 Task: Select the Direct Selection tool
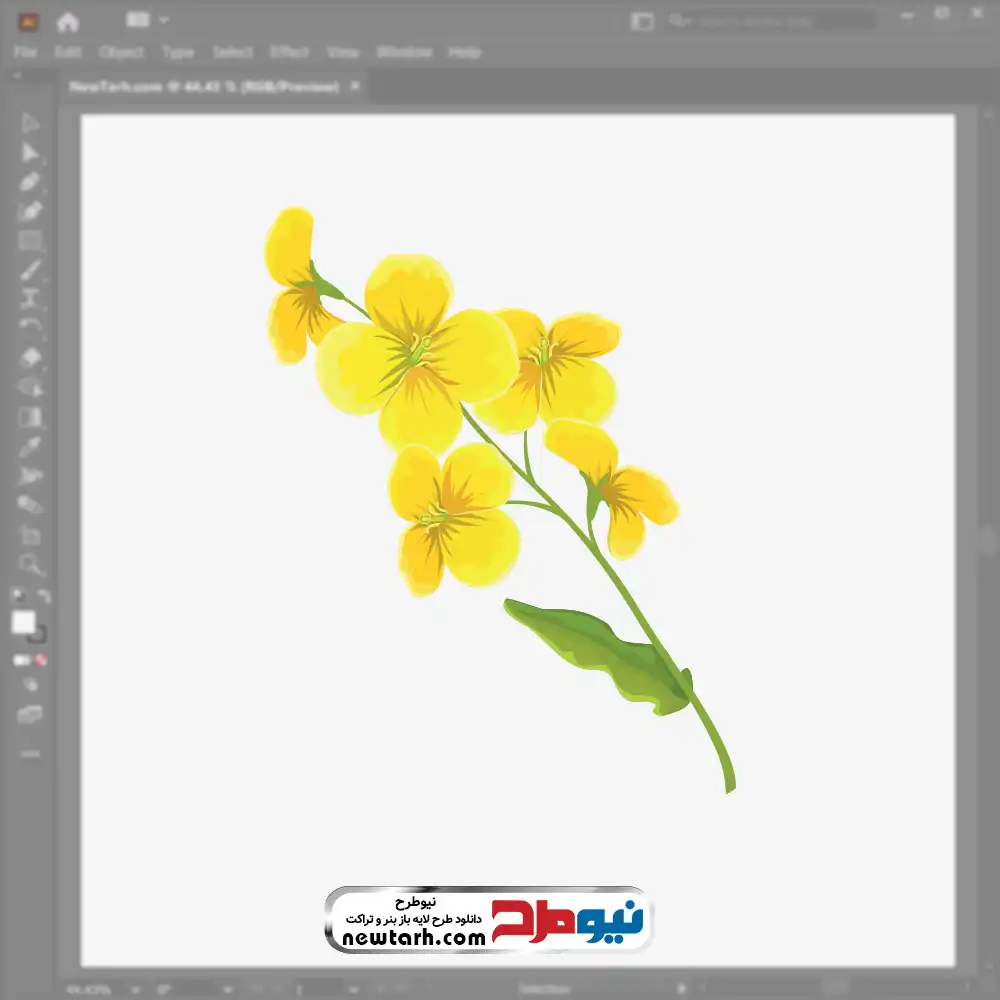[x=30, y=153]
